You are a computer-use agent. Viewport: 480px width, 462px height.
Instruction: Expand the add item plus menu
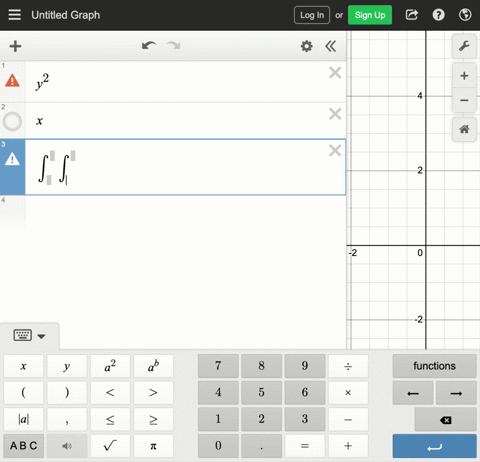point(15,46)
